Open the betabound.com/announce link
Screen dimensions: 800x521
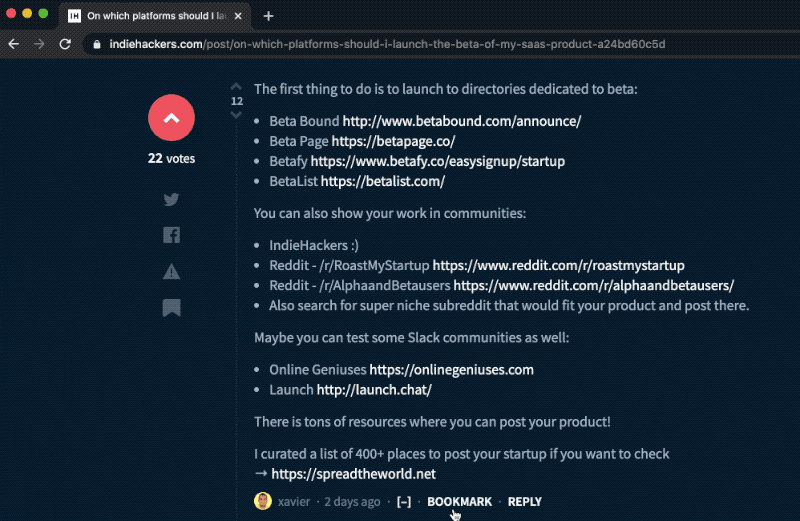point(462,121)
